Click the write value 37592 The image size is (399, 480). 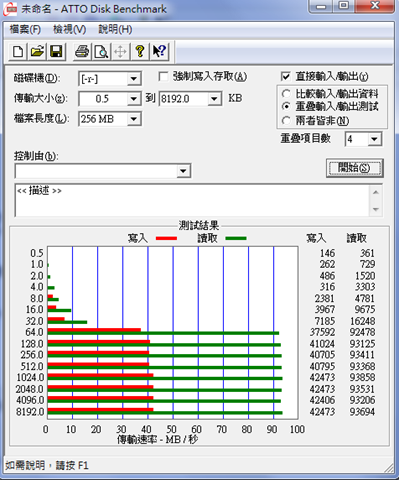(322, 332)
